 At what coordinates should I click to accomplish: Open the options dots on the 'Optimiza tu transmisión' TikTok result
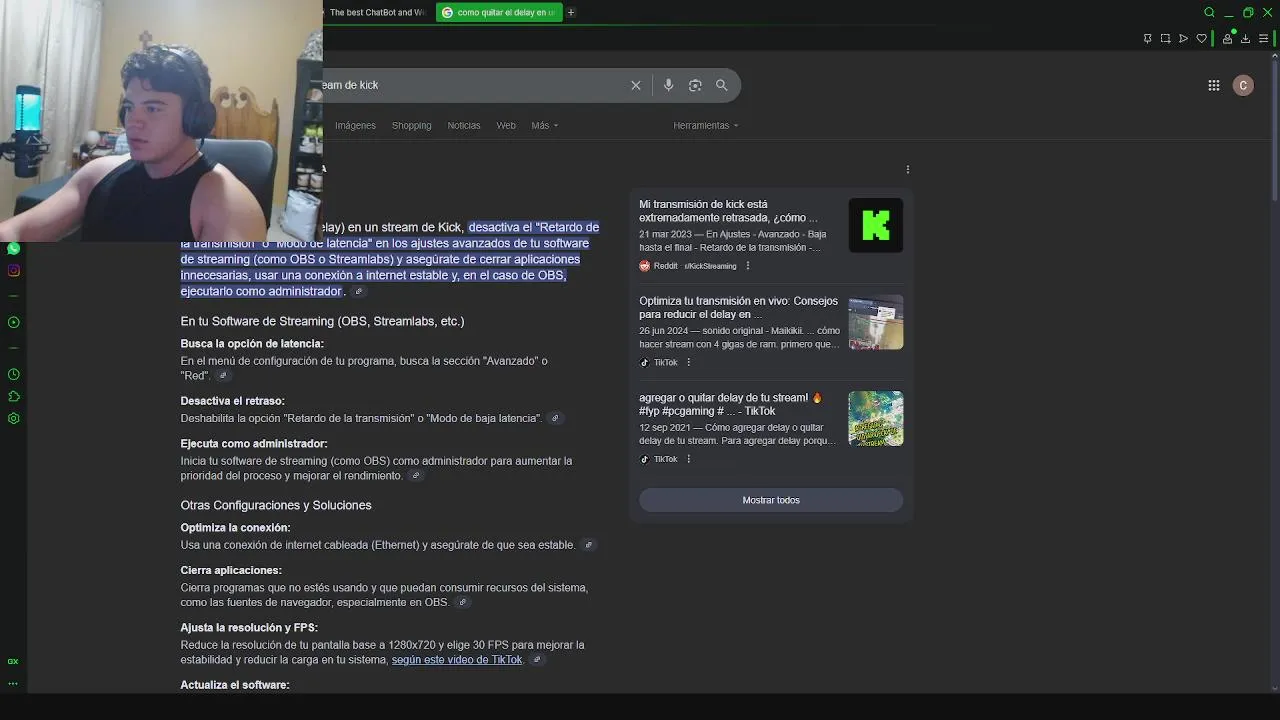pyautogui.click(x=688, y=362)
